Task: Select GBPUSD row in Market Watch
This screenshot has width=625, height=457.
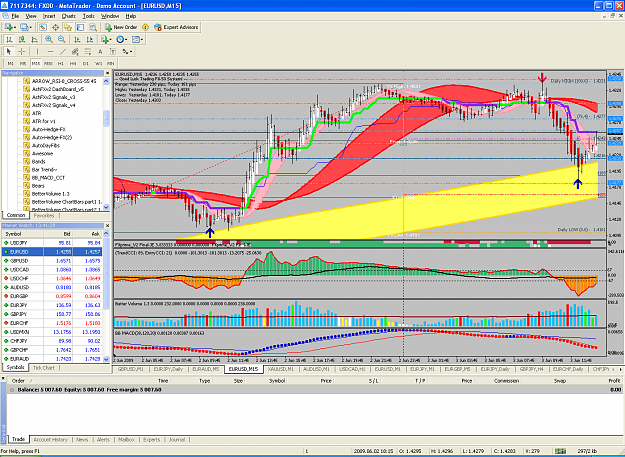Action: [52, 261]
